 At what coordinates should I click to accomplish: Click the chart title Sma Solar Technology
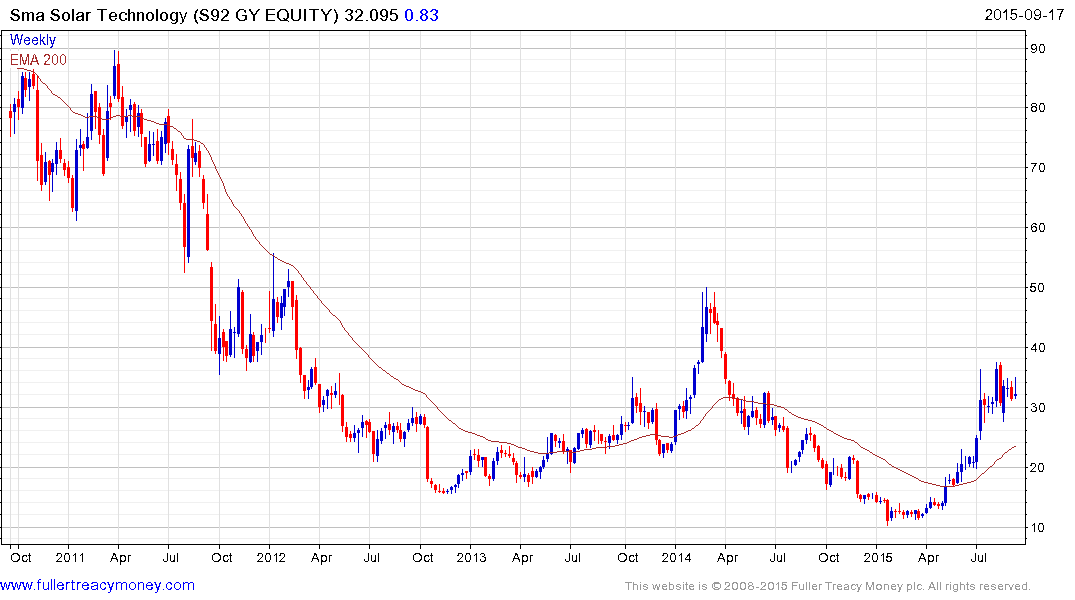pos(98,15)
